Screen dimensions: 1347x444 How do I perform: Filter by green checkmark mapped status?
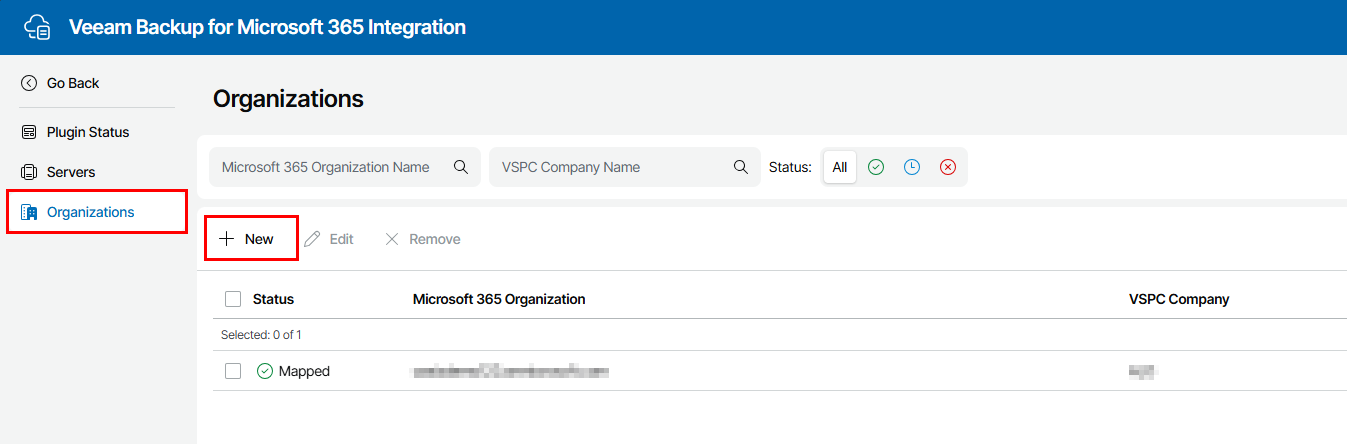(x=876, y=167)
